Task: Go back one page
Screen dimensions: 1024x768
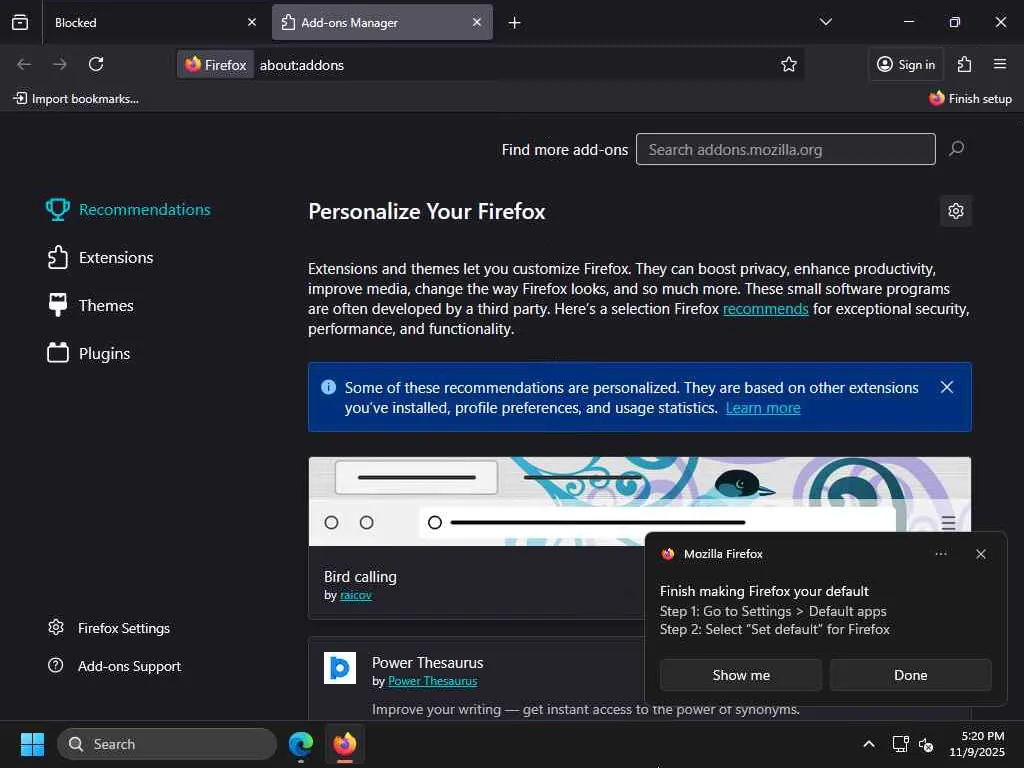Action: tap(24, 64)
